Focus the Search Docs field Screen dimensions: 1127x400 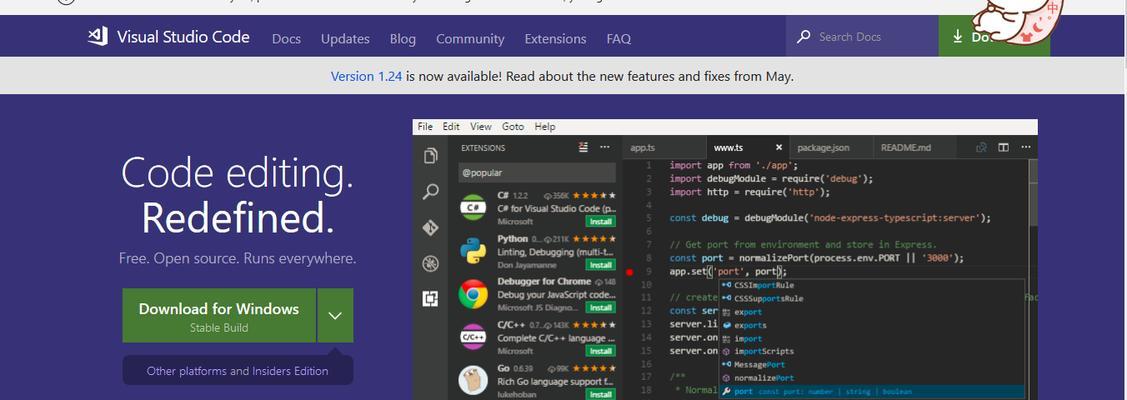click(x=862, y=36)
